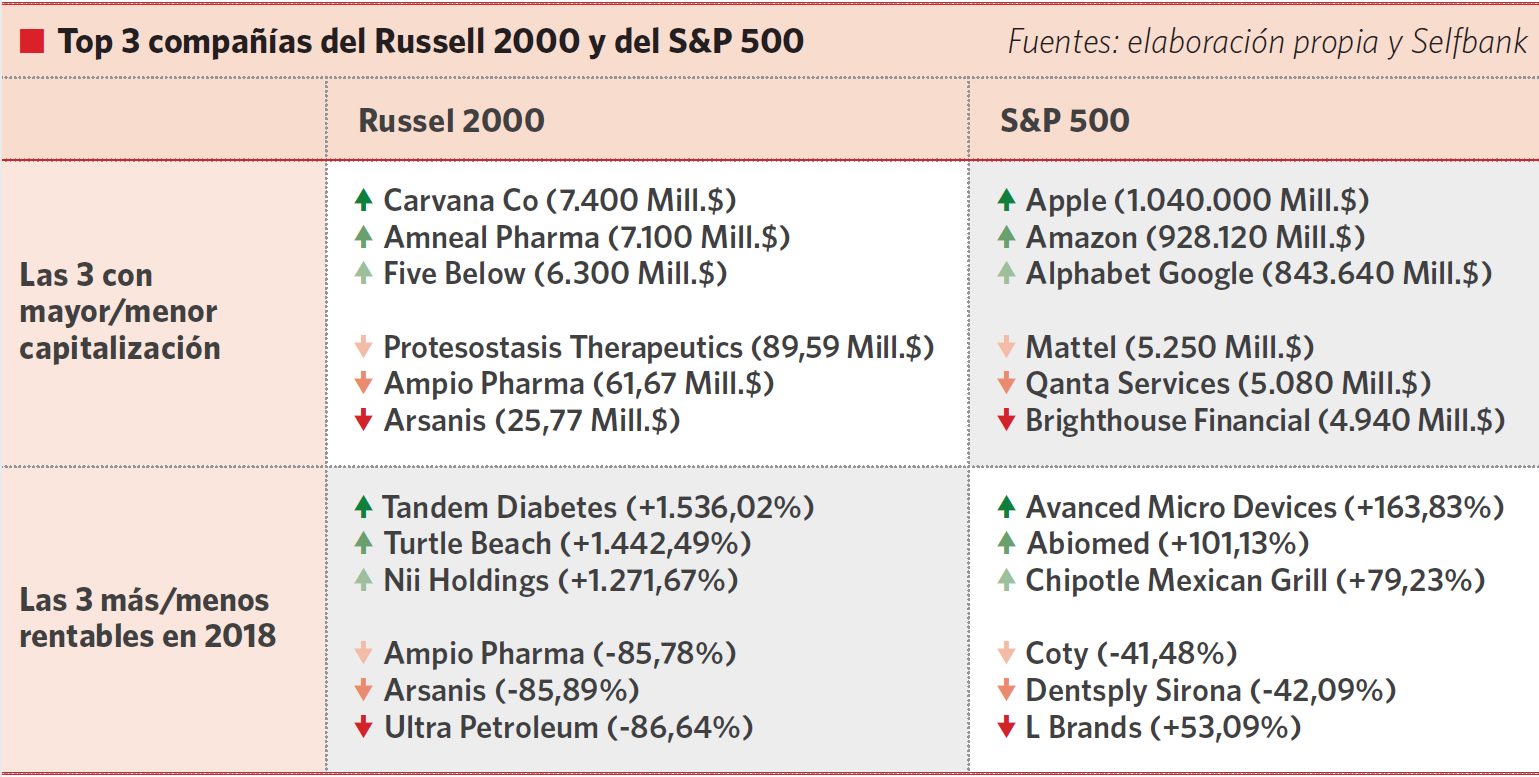Select the S&P 500 column header
Viewport: 1539px width, 777px height.
pos(1064,121)
